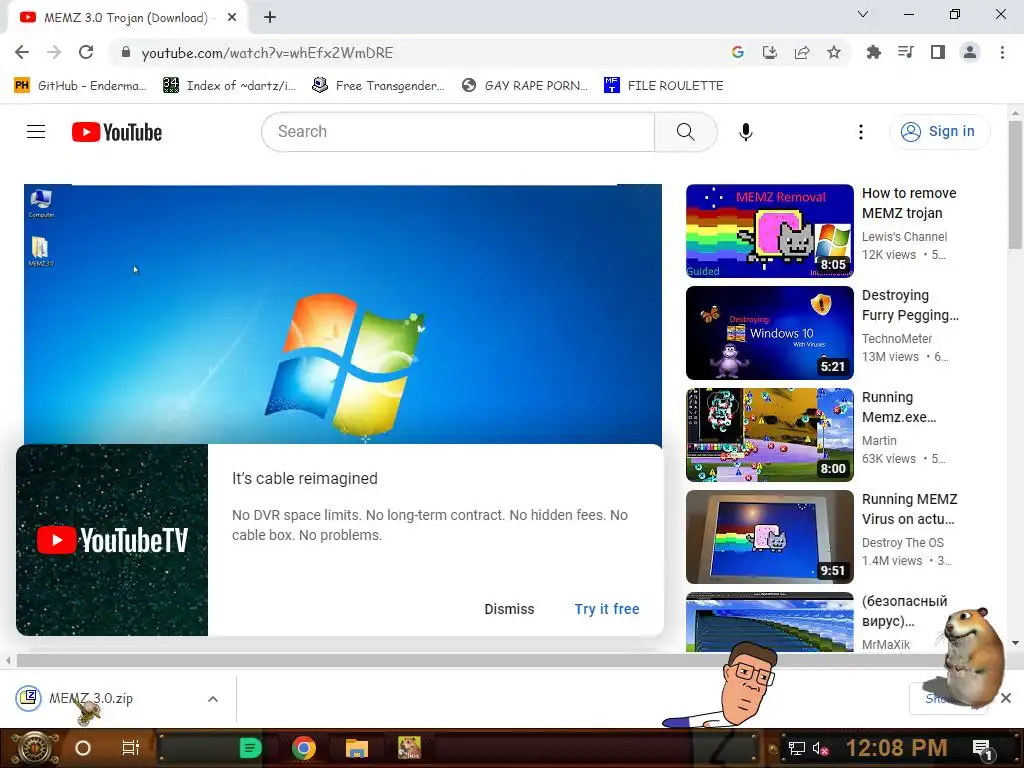Click the install app icon in address bar
The width and height of the screenshot is (1024, 768).
coord(770,52)
